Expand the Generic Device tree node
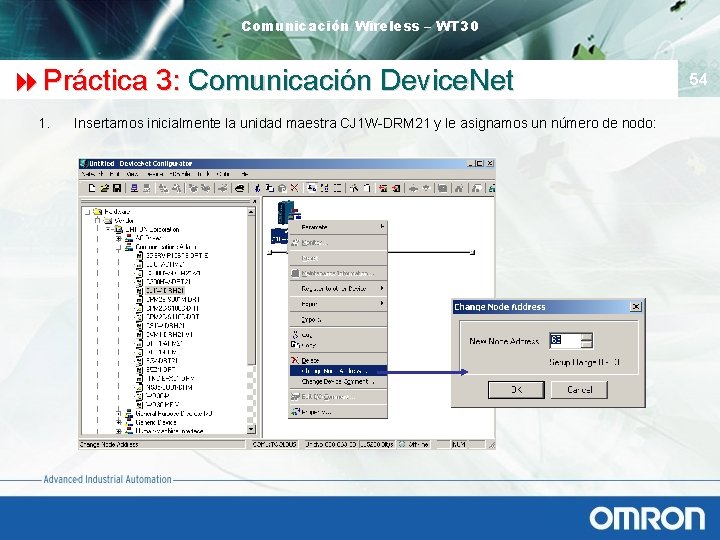The image size is (720, 540). pos(118,422)
